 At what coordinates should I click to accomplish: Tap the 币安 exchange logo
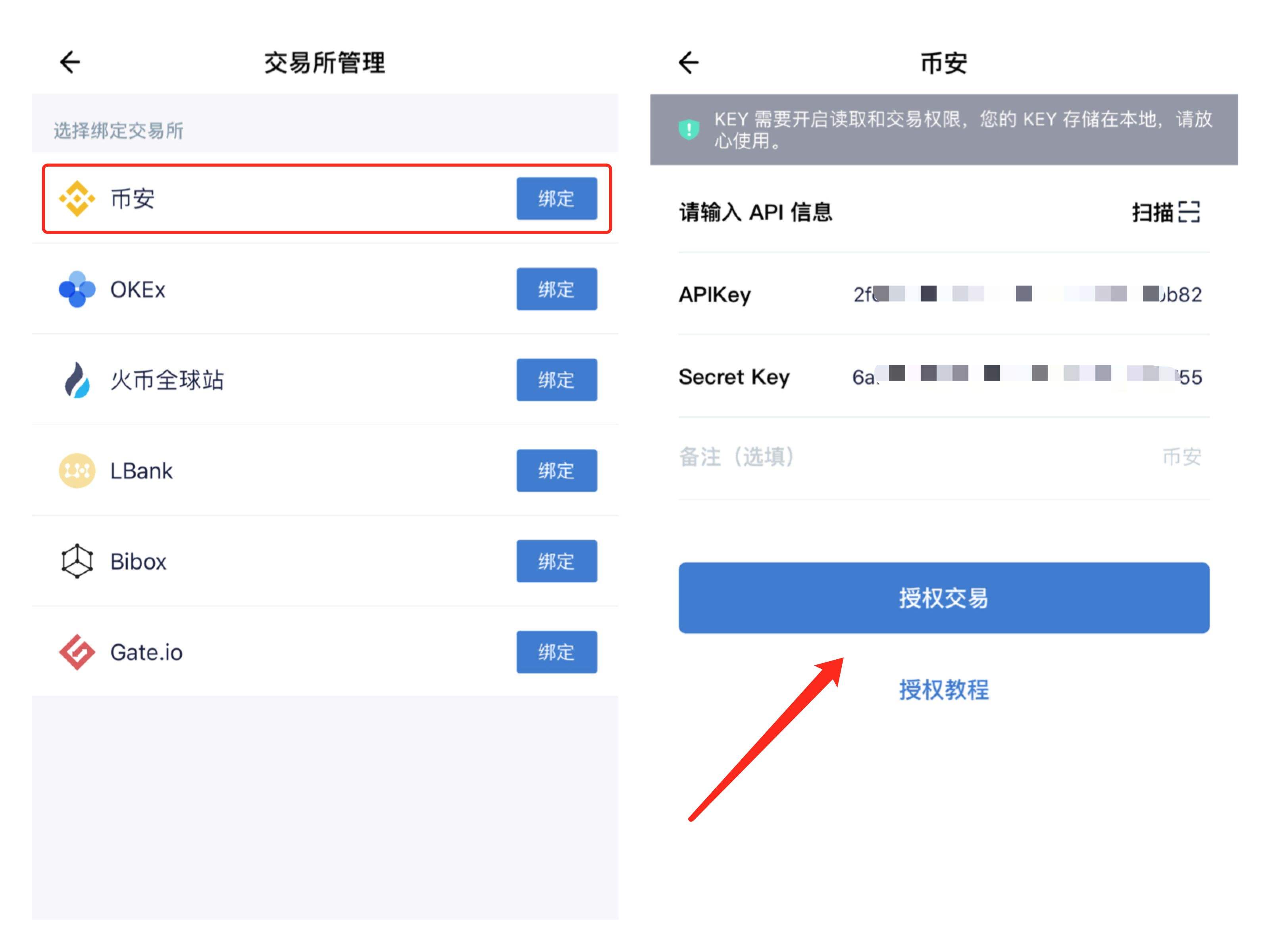pos(77,199)
